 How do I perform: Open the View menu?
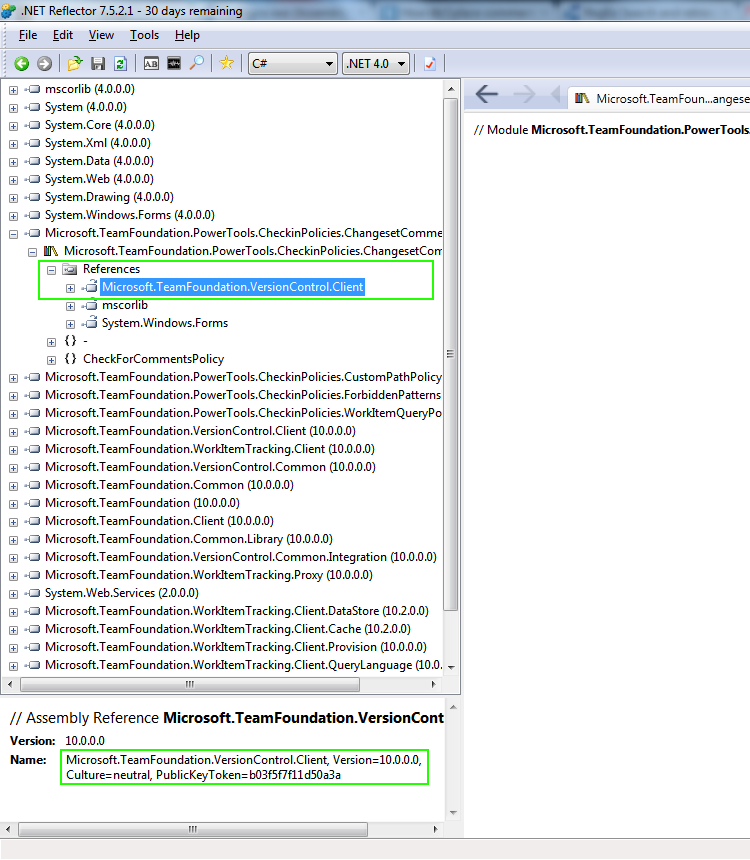pyautogui.click(x=101, y=35)
